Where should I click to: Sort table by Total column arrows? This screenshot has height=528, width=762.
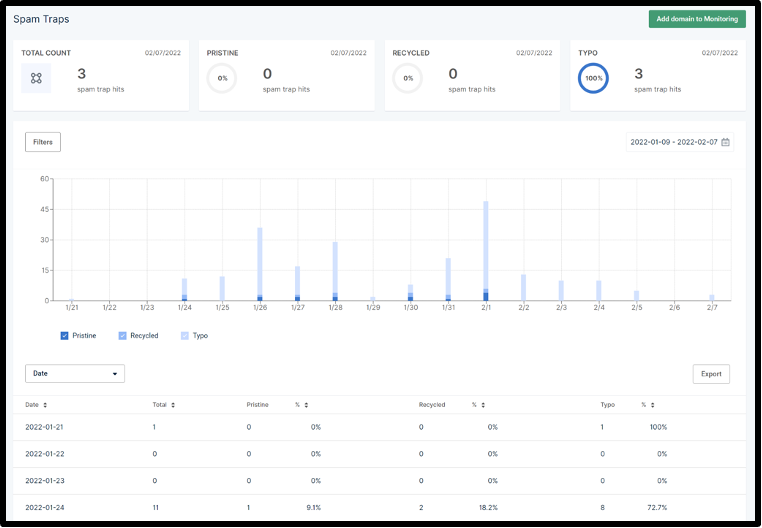pos(173,405)
